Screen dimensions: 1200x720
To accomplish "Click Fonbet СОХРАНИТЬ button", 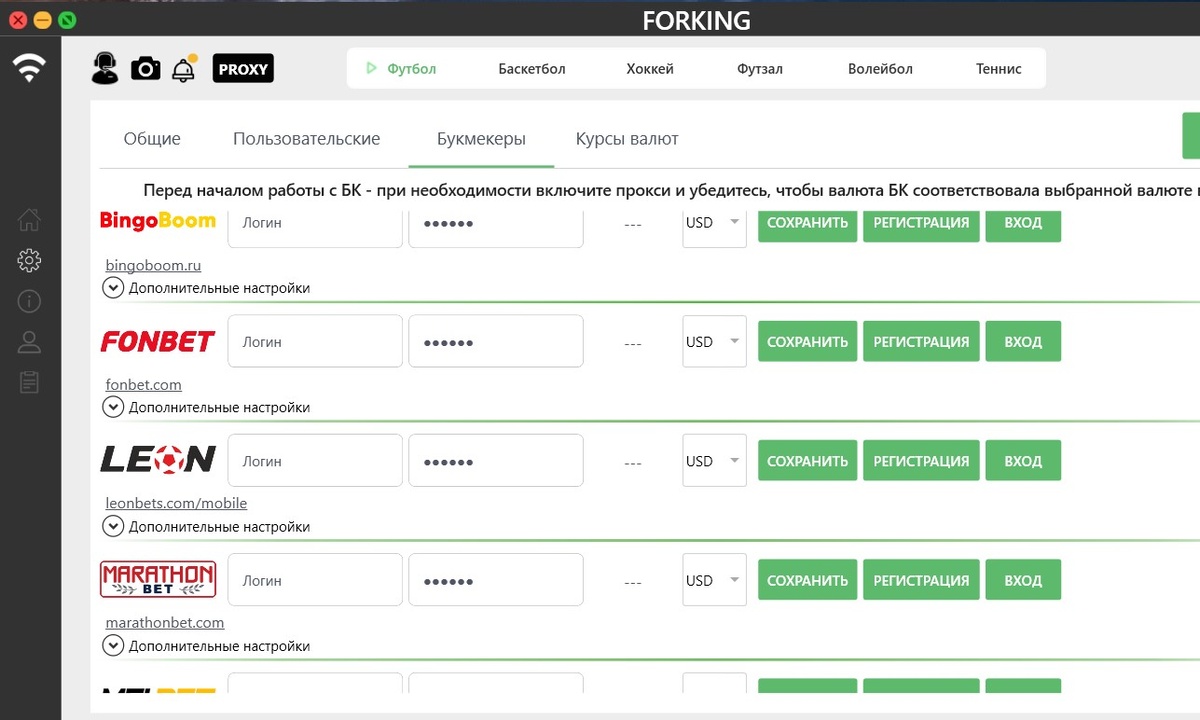I will (x=807, y=342).
